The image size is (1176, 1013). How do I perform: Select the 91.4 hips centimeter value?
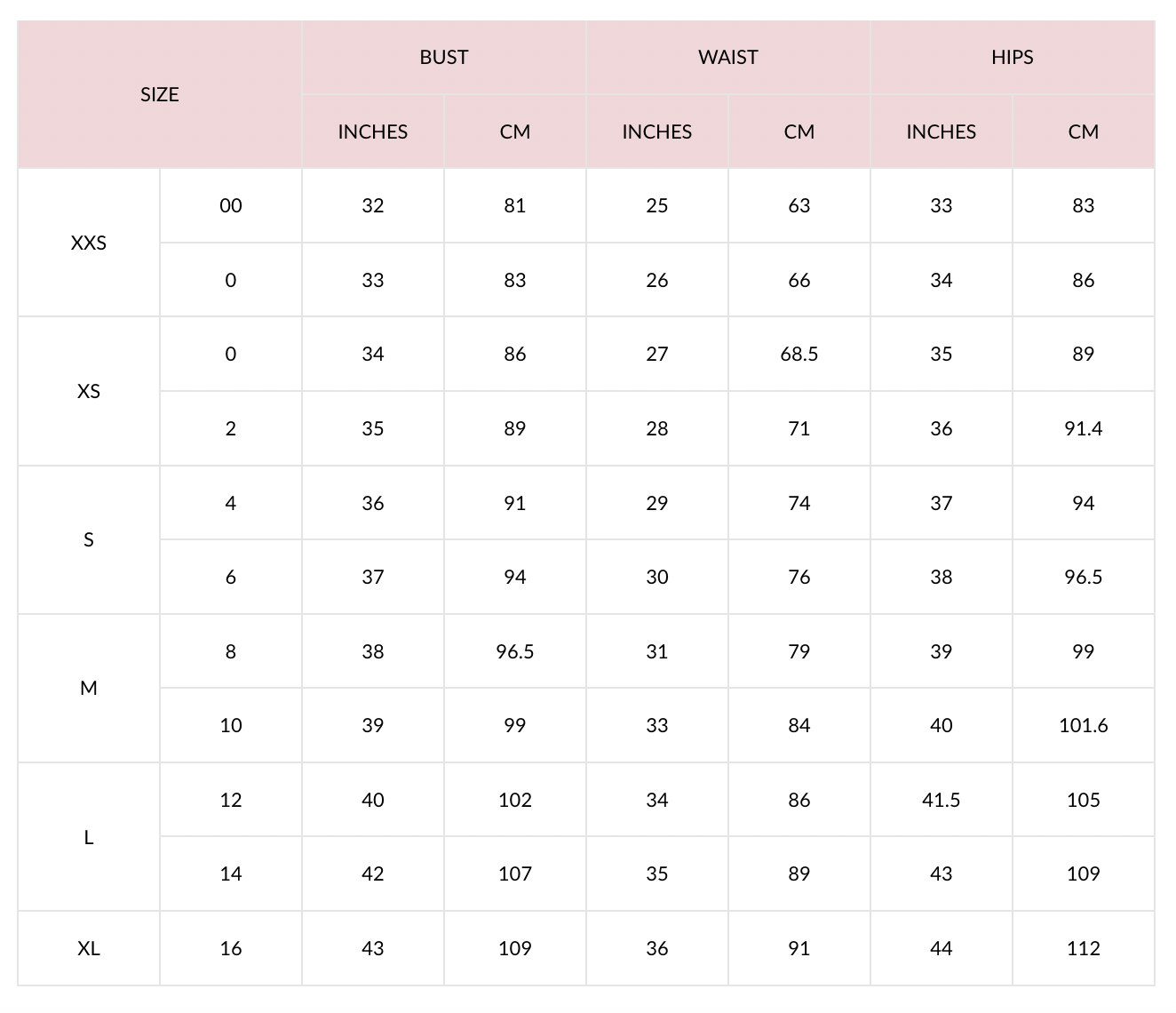pyautogui.click(x=1083, y=428)
